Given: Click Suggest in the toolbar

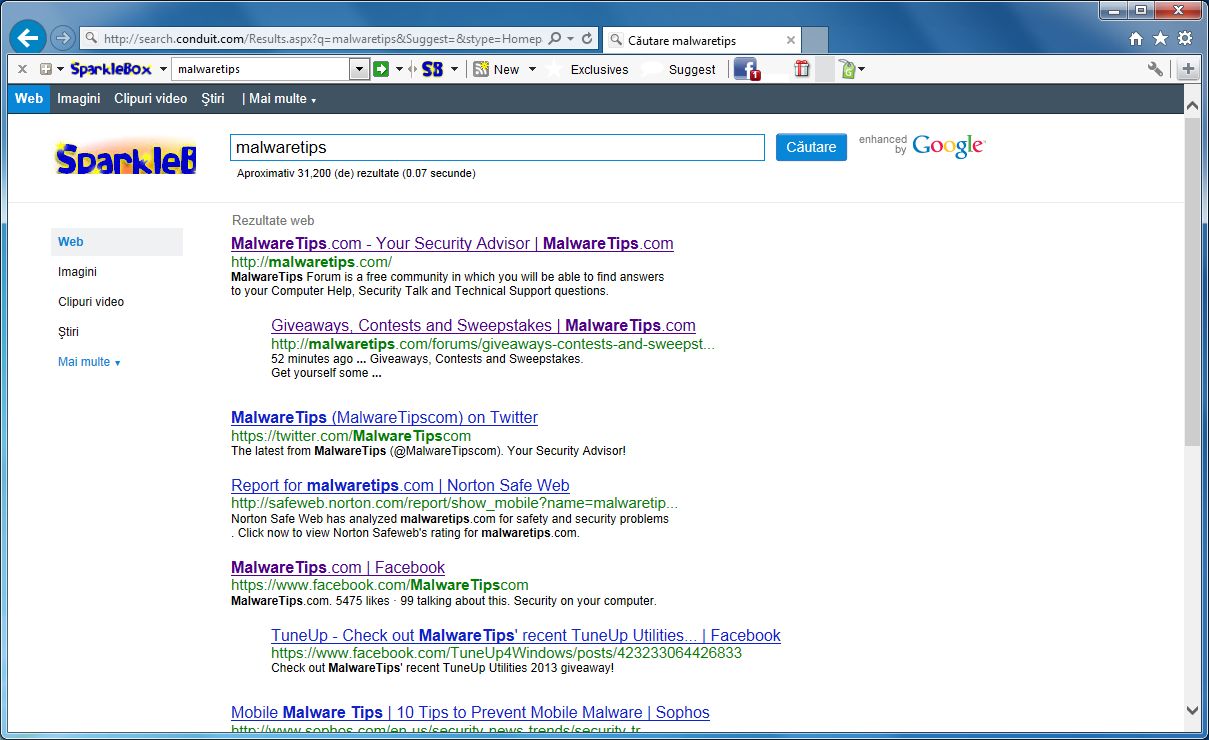Looking at the screenshot, I should tap(692, 69).
